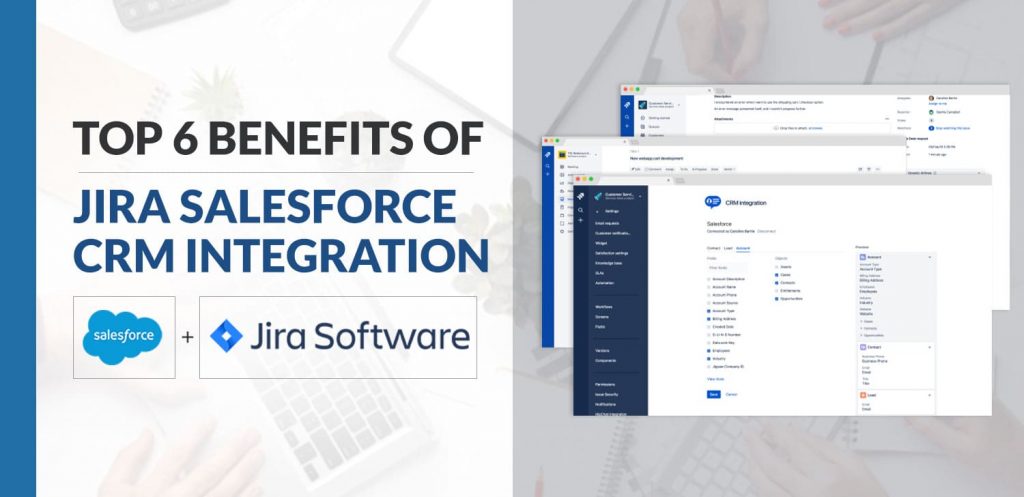Viewport: 1024px width, 497px height.
Task: Click the Contact icon in Preview panel
Action: pyautogui.click(x=861, y=347)
